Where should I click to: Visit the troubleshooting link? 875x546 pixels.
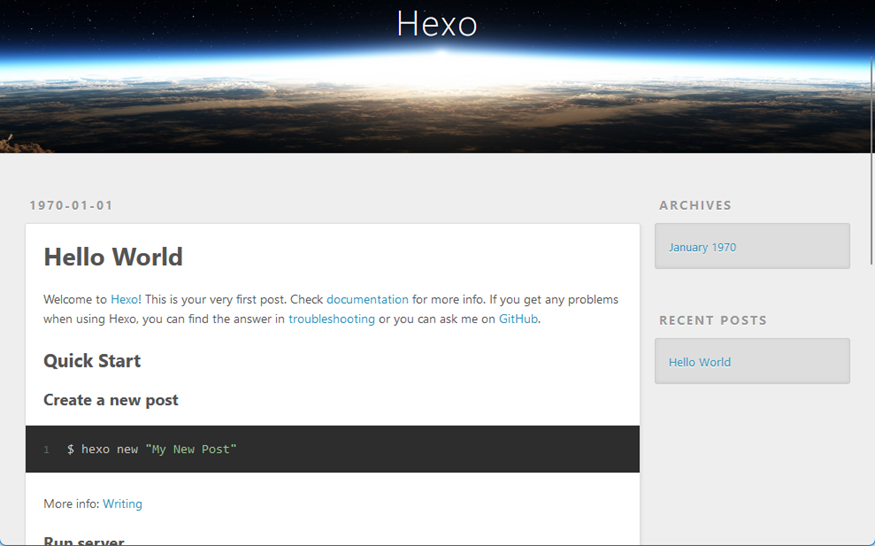[331, 319]
